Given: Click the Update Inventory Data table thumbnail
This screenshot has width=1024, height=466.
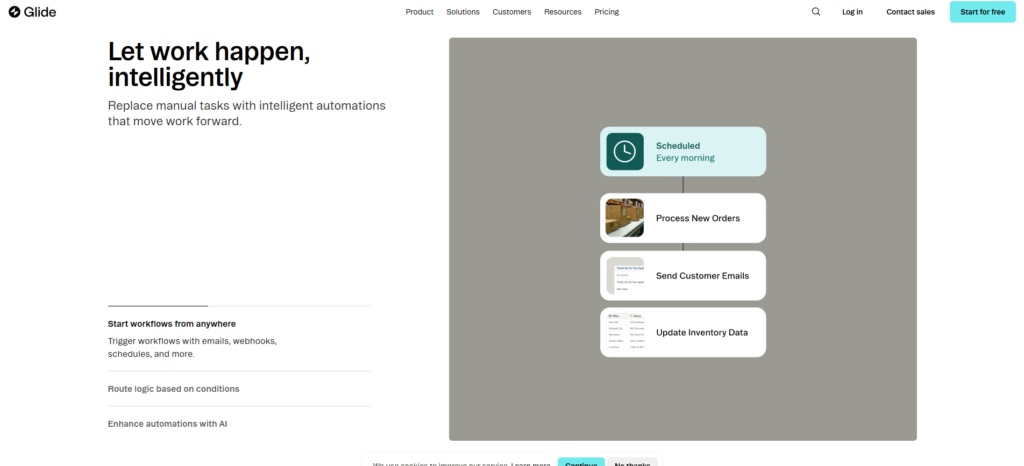Looking at the screenshot, I should (x=625, y=333).
